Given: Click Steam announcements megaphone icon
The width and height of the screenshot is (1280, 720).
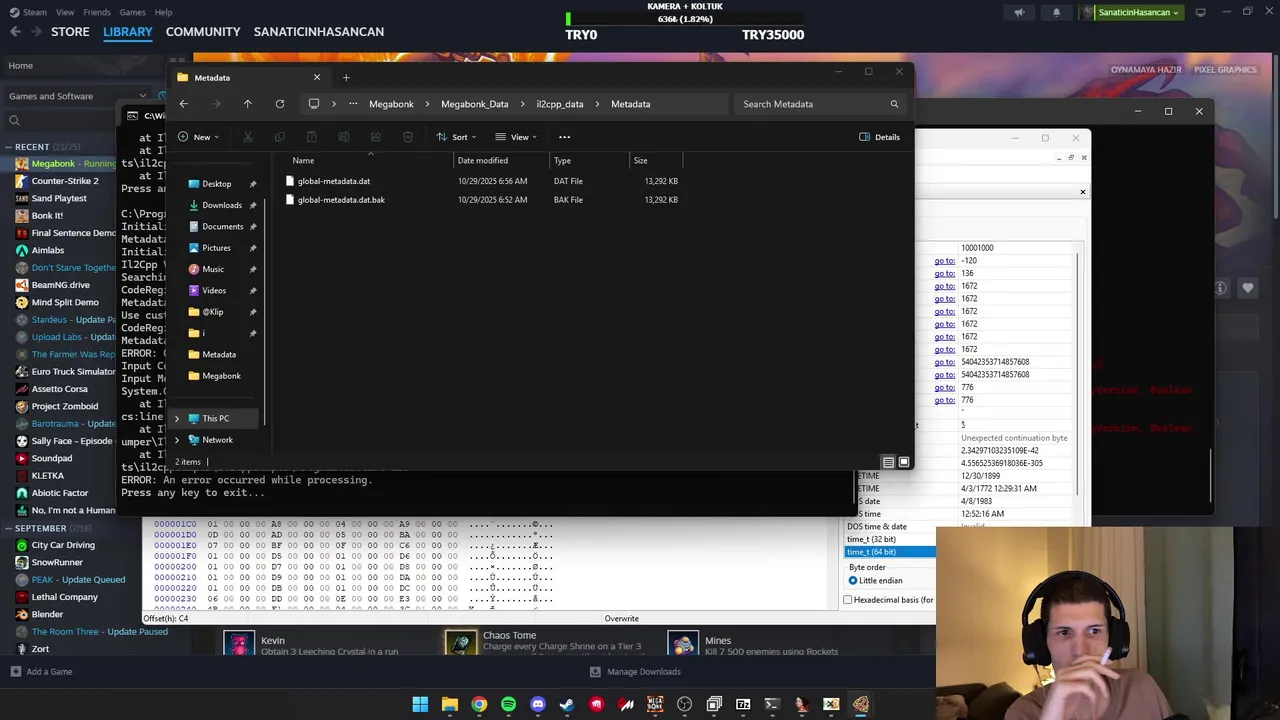Looking at the screenshot, I should (1019, 12).
